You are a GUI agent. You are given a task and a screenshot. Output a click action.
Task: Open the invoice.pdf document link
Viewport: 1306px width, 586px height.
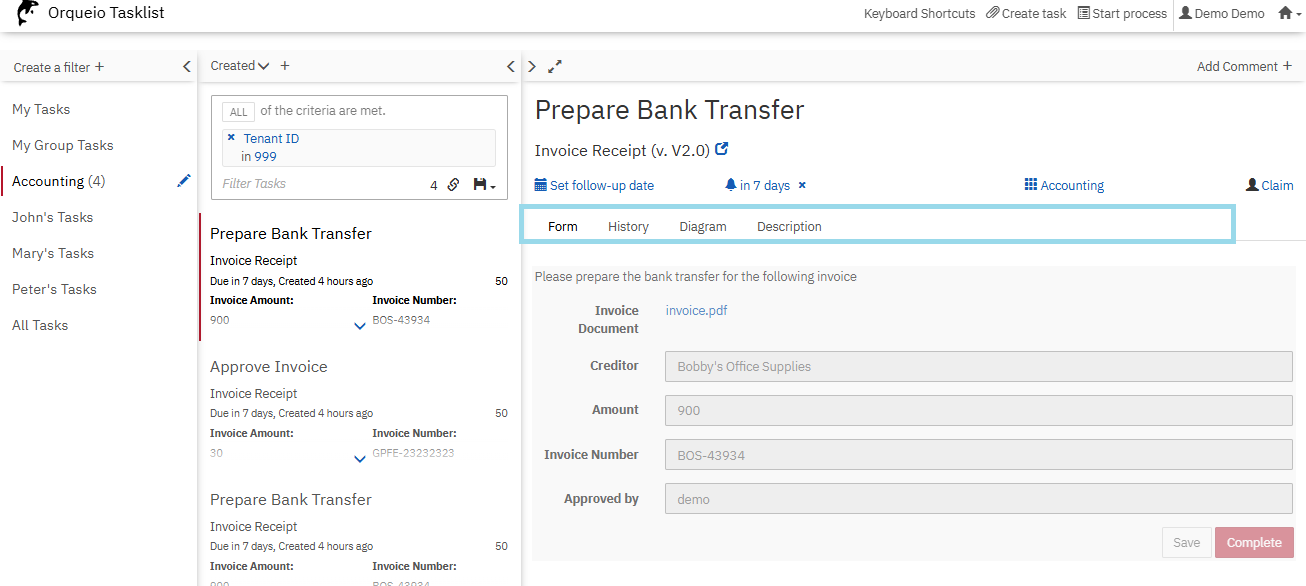tap(696, 311)
